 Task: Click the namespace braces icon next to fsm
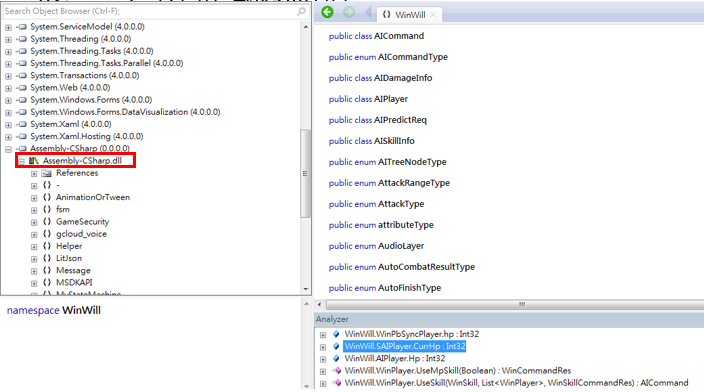coord(47,210)
